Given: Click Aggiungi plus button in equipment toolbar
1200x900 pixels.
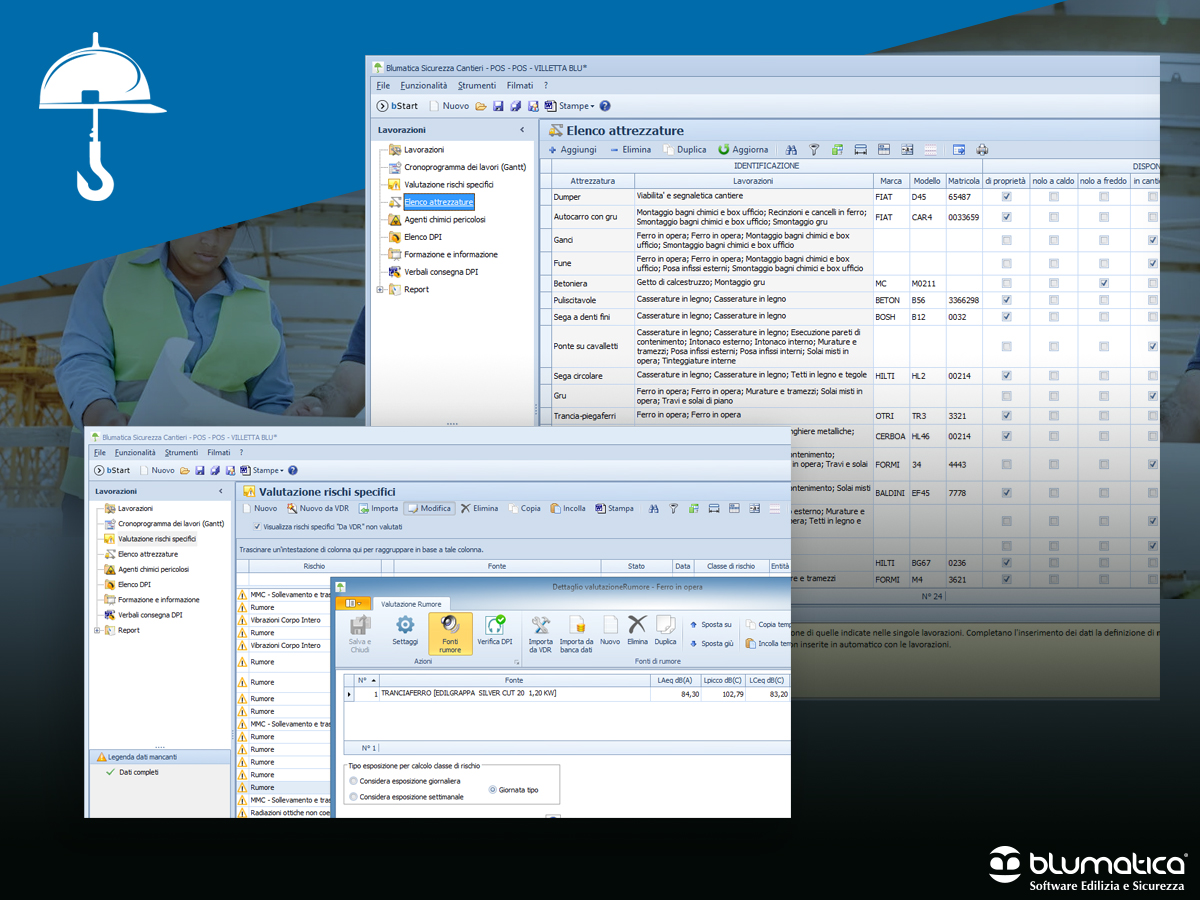Looking at the screenshot, I should (572, 150).
